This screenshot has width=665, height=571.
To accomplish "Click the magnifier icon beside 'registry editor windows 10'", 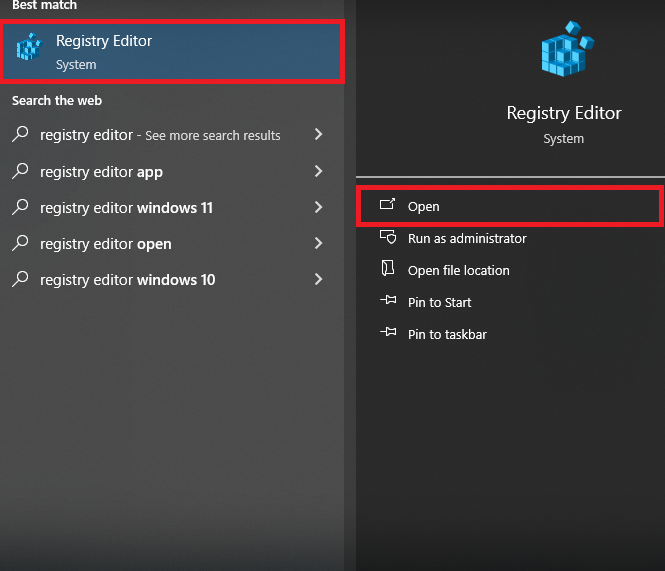I will click(x=20, y=280).
